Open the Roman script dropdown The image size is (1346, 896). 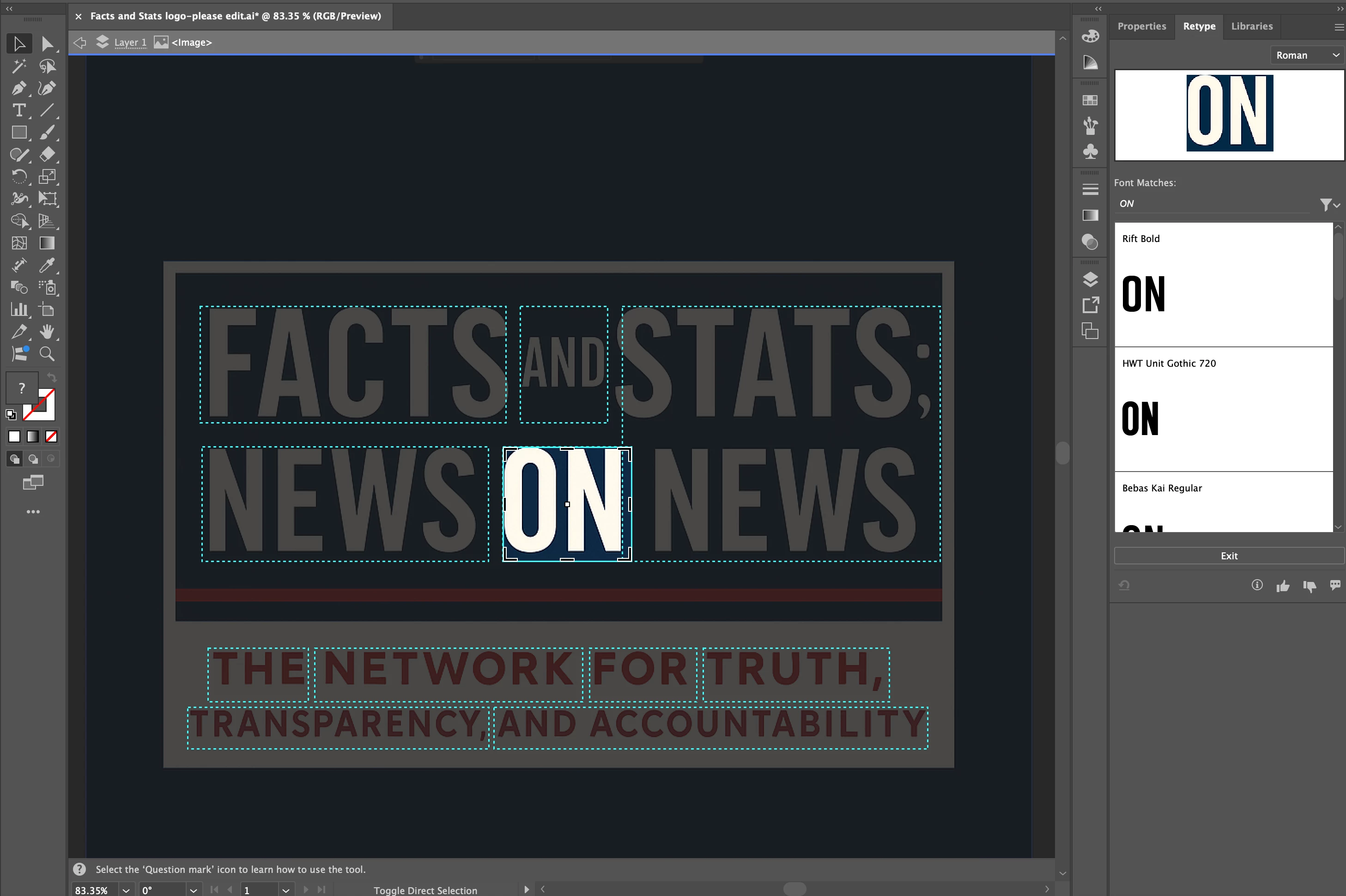pos(1307,55)
